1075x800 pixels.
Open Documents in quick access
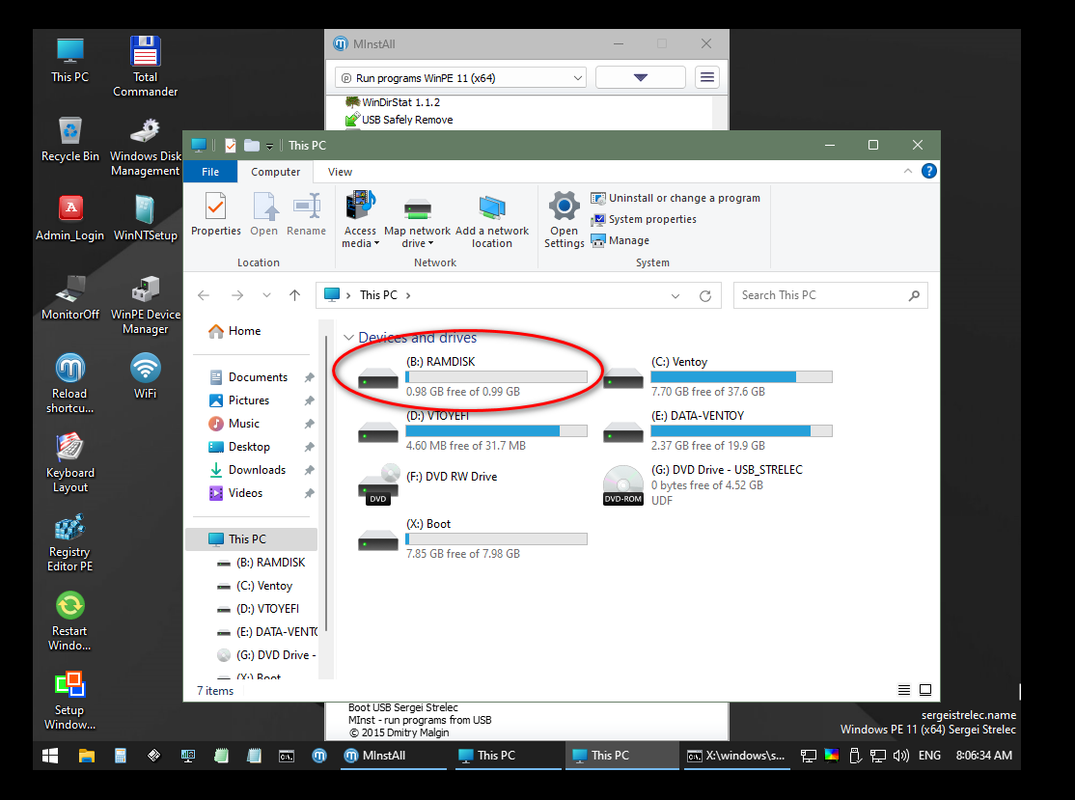click(x=258, y=377)
